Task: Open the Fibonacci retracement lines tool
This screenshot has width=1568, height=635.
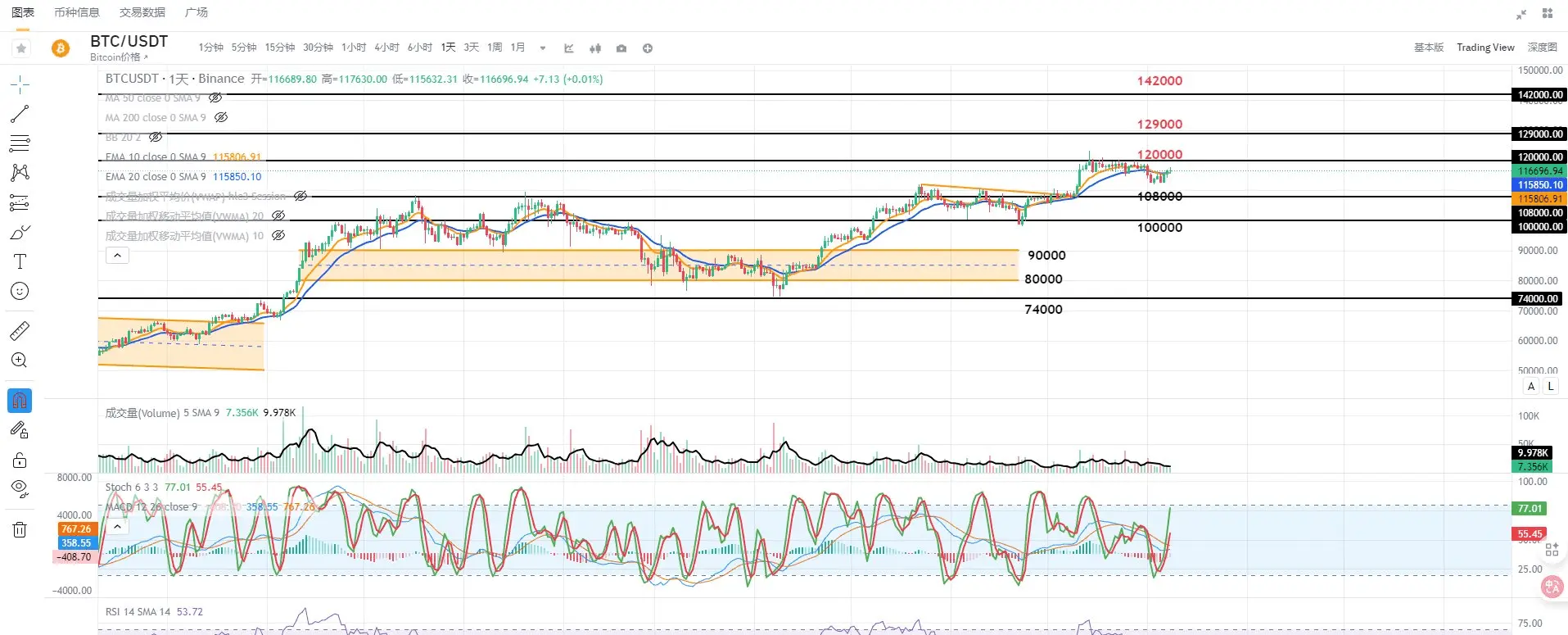Action: [x=20, y=143]
